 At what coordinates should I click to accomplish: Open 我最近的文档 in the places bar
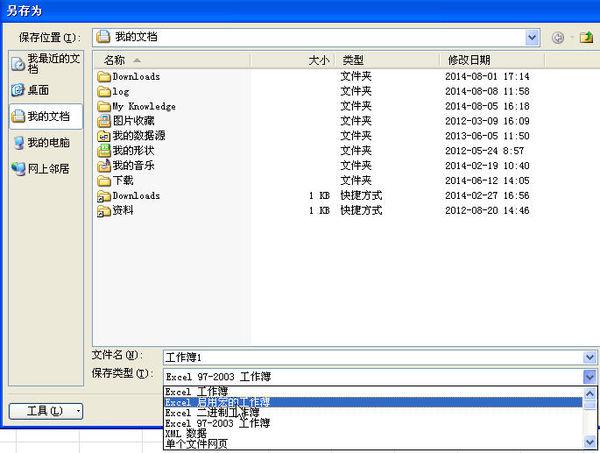click(46, 64)
